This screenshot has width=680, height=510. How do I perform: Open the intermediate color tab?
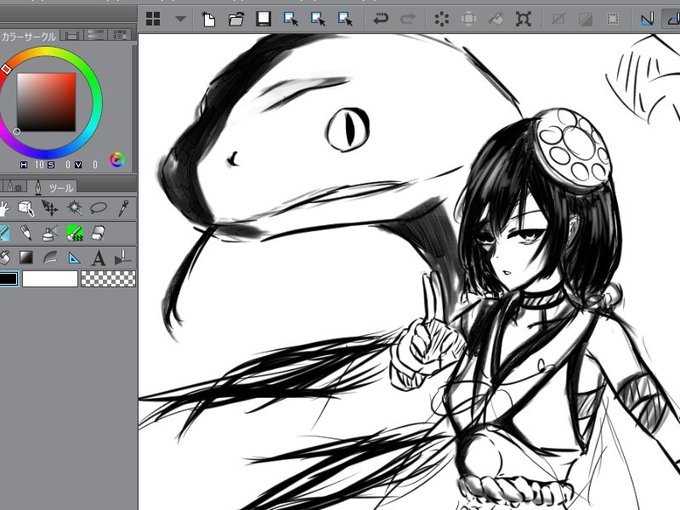click(95, 35)
